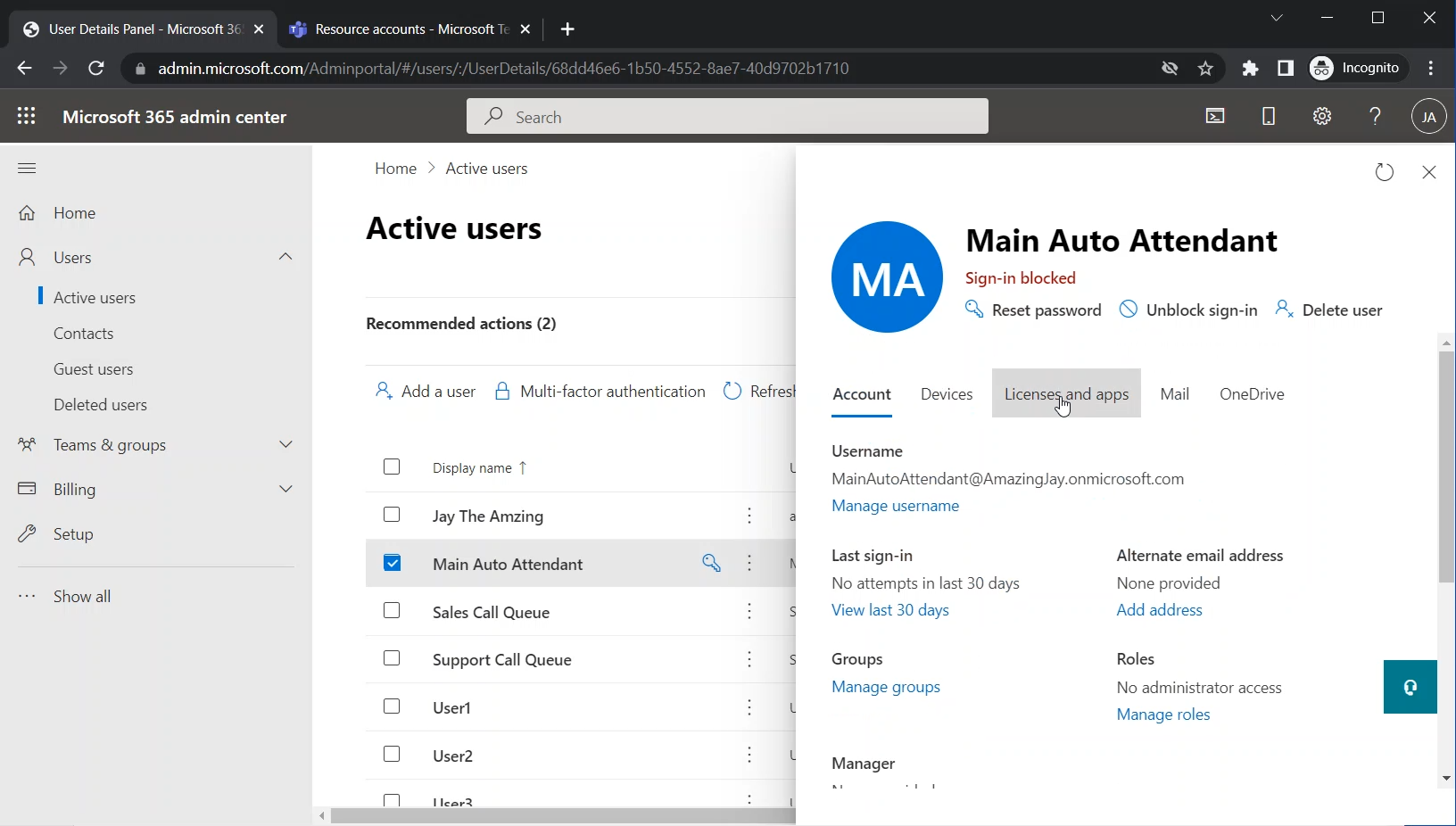The width and height of the screenshot is (1456, 826).
Task: Collapse the navigation hamburger menu
Action: pos(27,168)
